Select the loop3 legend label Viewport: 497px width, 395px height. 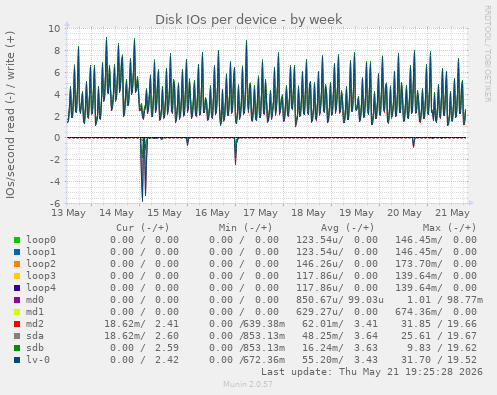(41, 276)
